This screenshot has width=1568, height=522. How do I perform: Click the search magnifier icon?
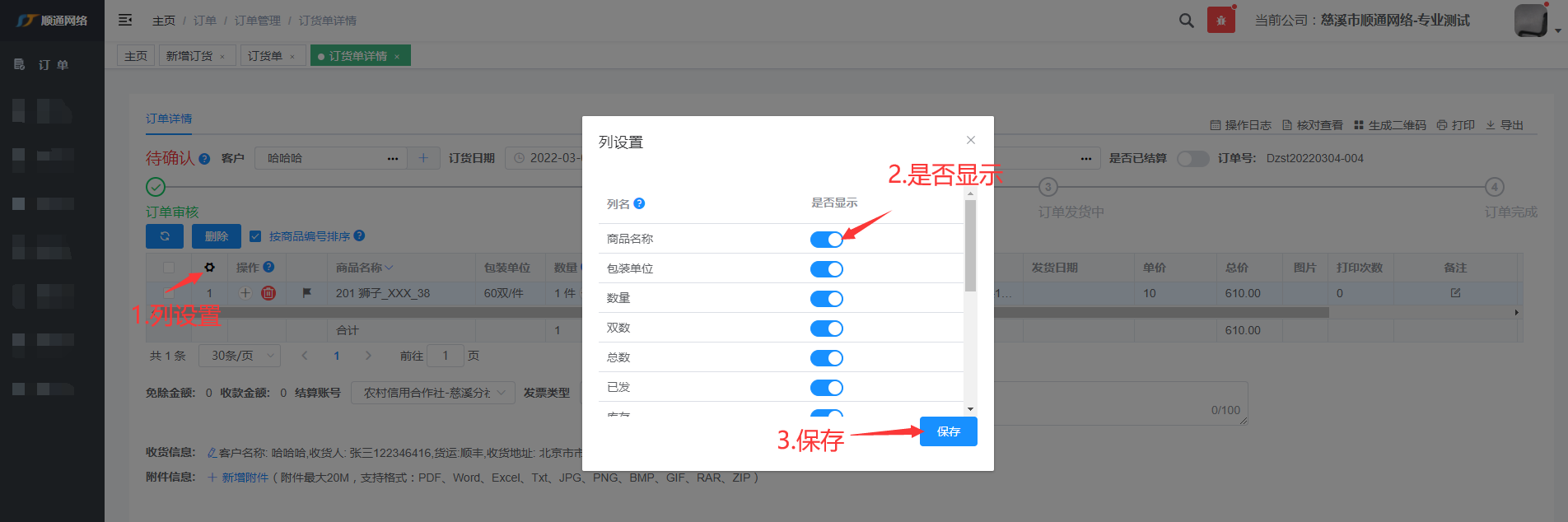point(1186,21)
